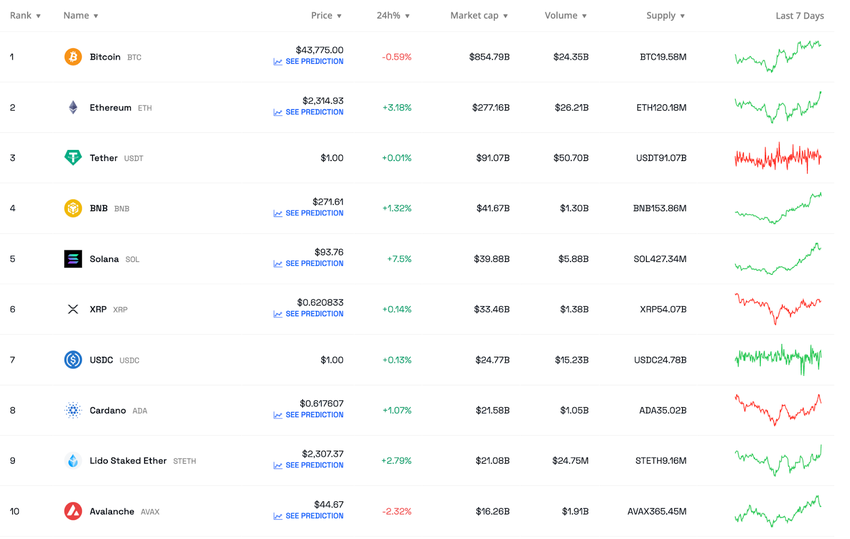This screenshot has width=850, height=539.
Task: Click Avalanche 24h change -2.32%
Action: 397,511
